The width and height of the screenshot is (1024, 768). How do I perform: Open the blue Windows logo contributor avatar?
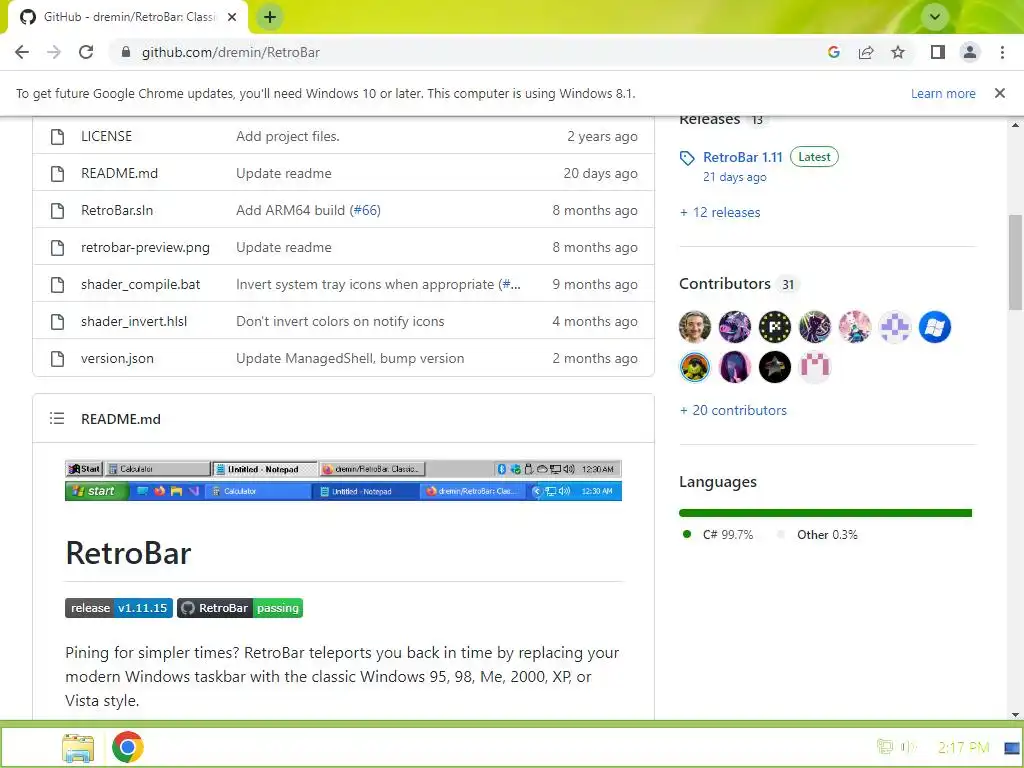[935, 327]
